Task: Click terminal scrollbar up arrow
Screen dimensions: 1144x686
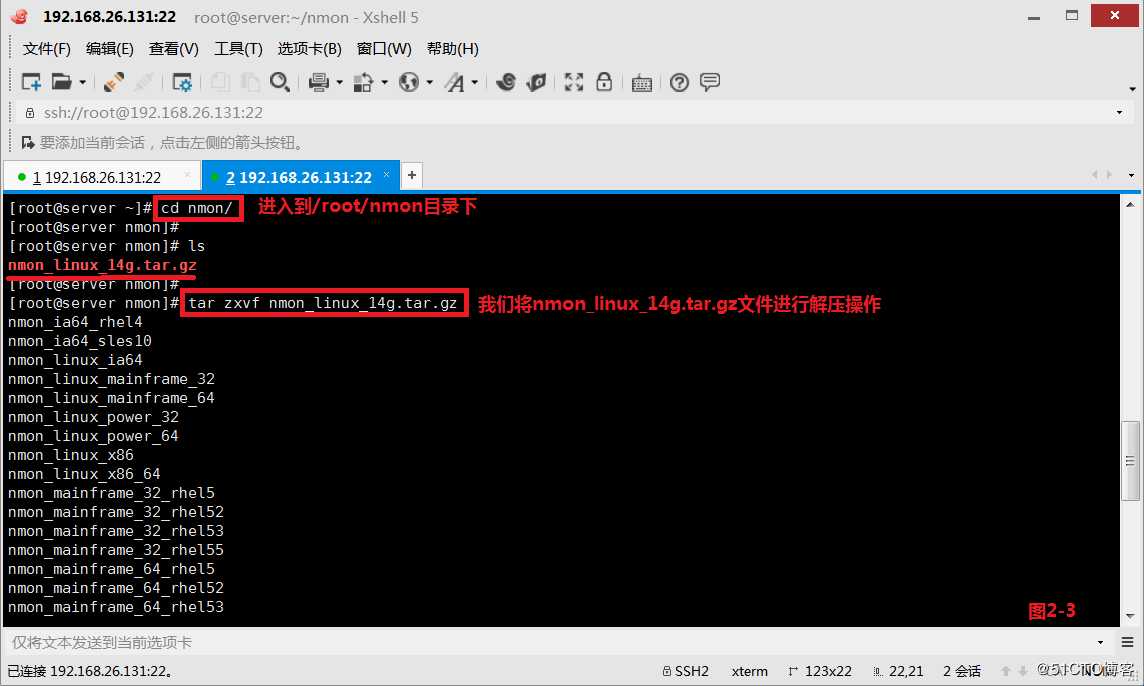Action: [1130, 204]
